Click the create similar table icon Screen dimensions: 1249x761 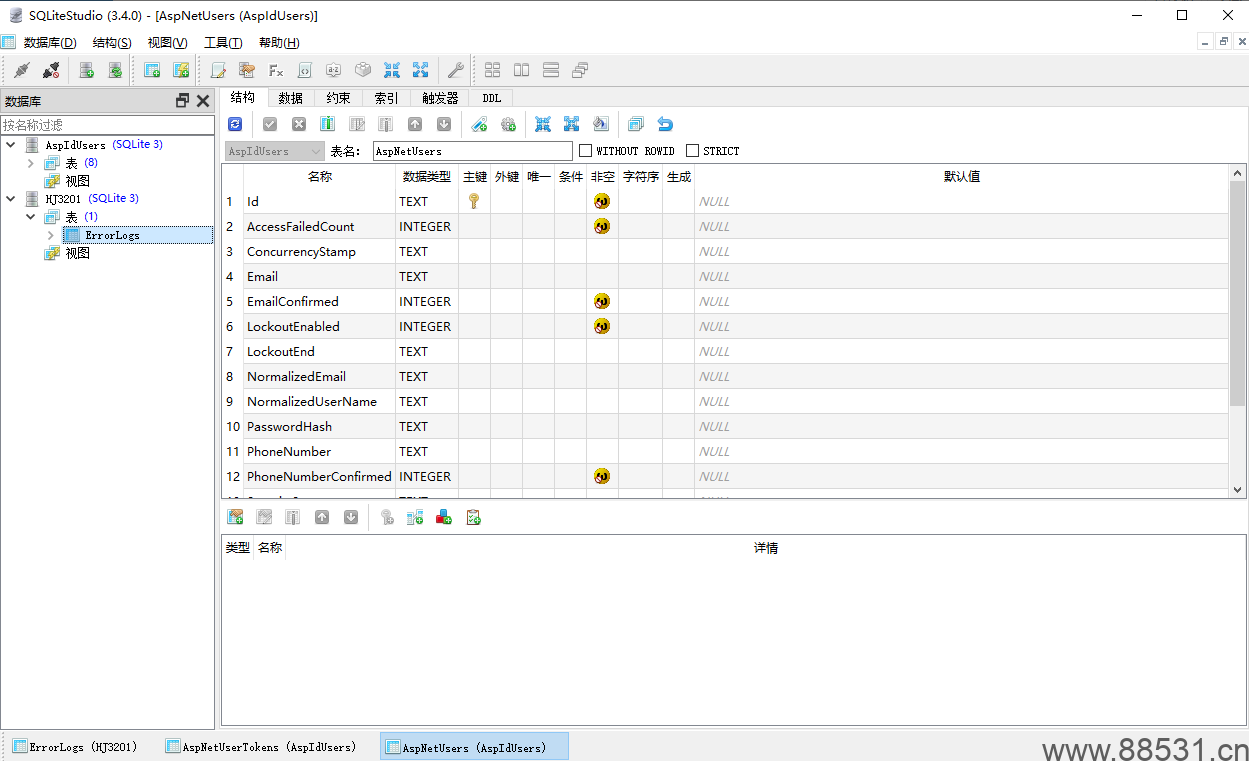tap(636, 124)
